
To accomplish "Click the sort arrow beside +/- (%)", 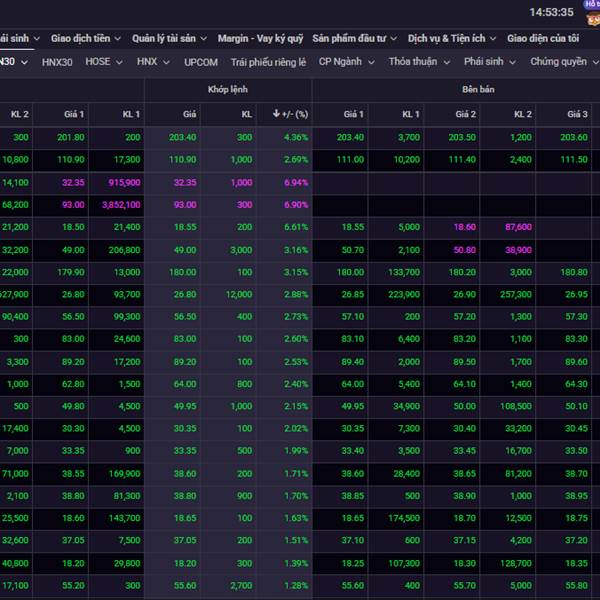I will (x=276, y=114).
